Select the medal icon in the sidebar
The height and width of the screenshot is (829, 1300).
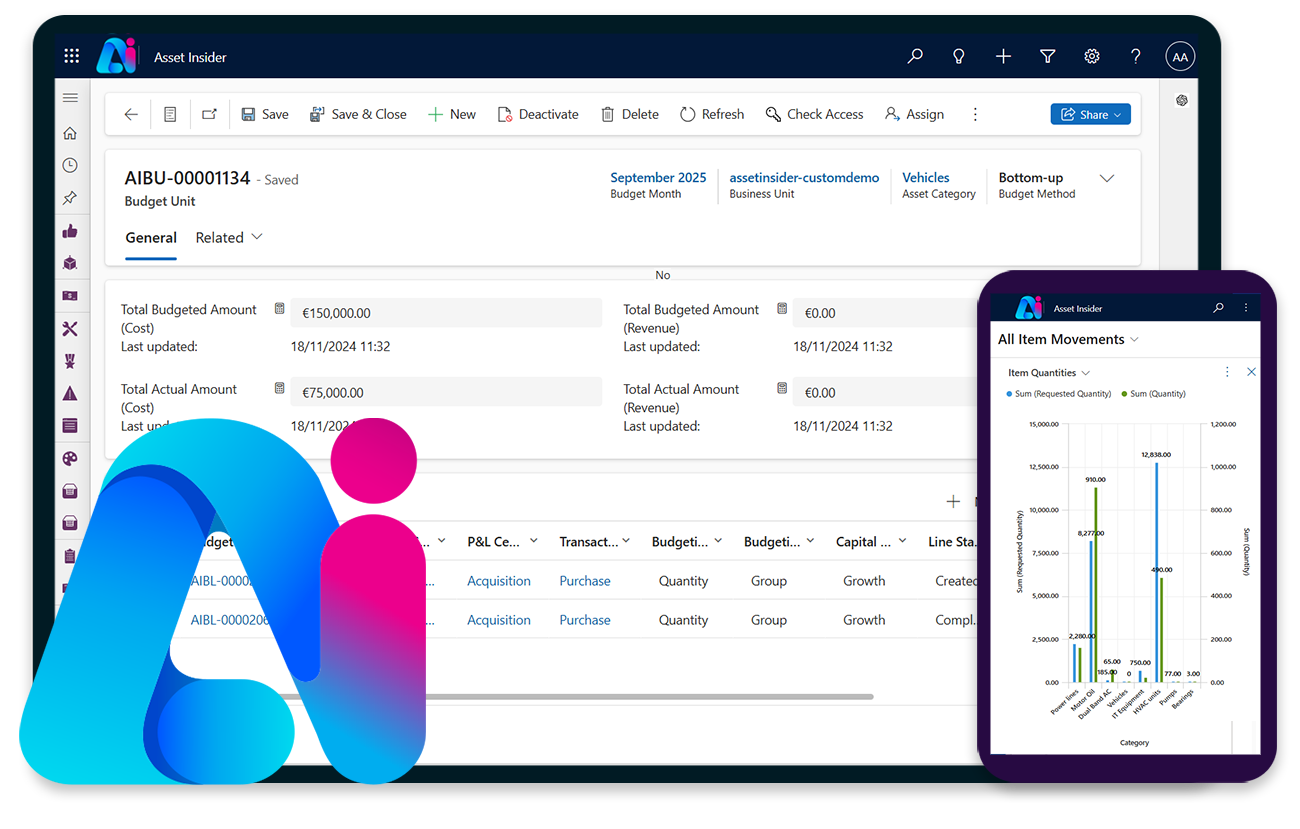70,361
